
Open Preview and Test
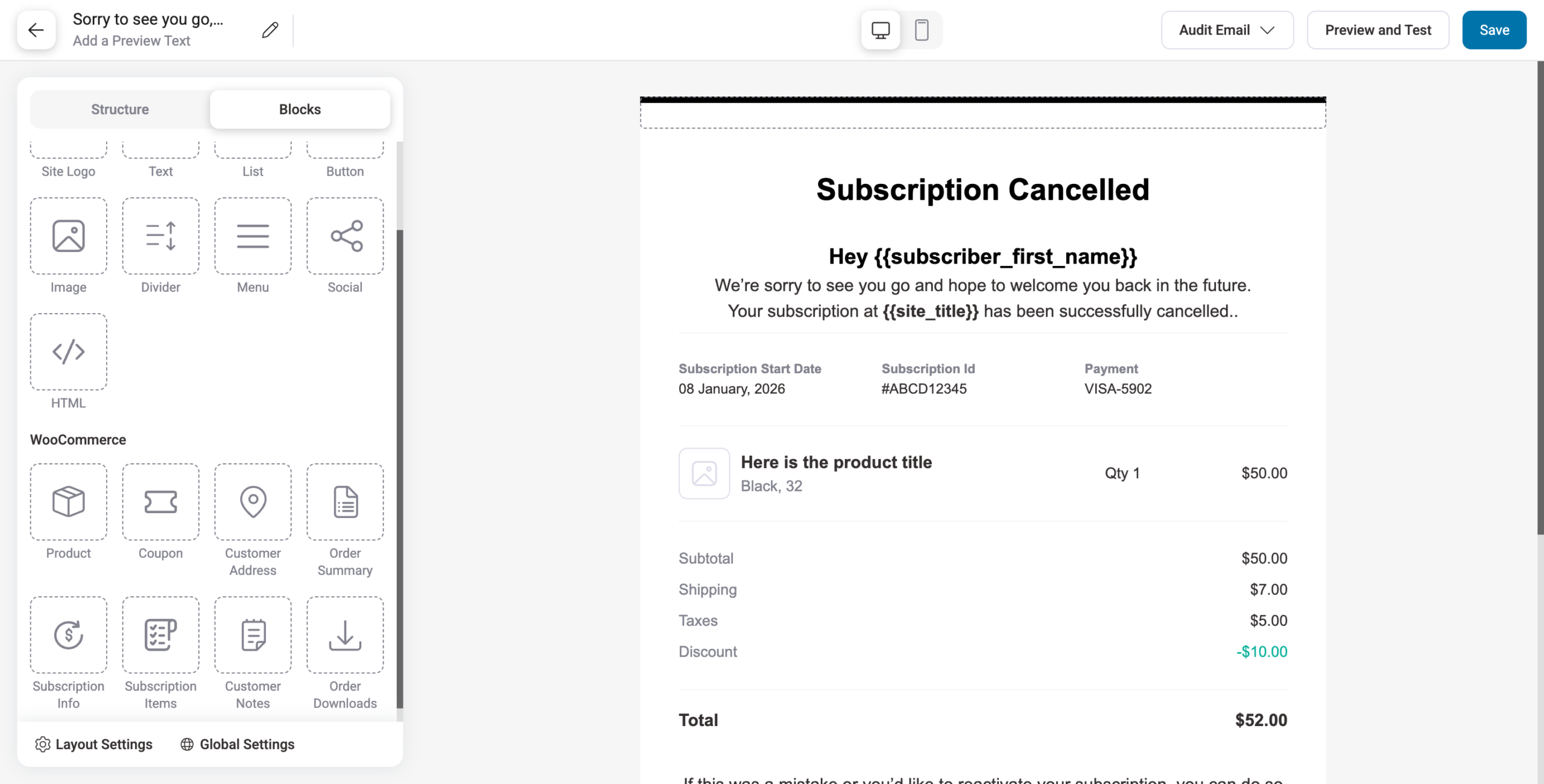(x=1378, y=30)
